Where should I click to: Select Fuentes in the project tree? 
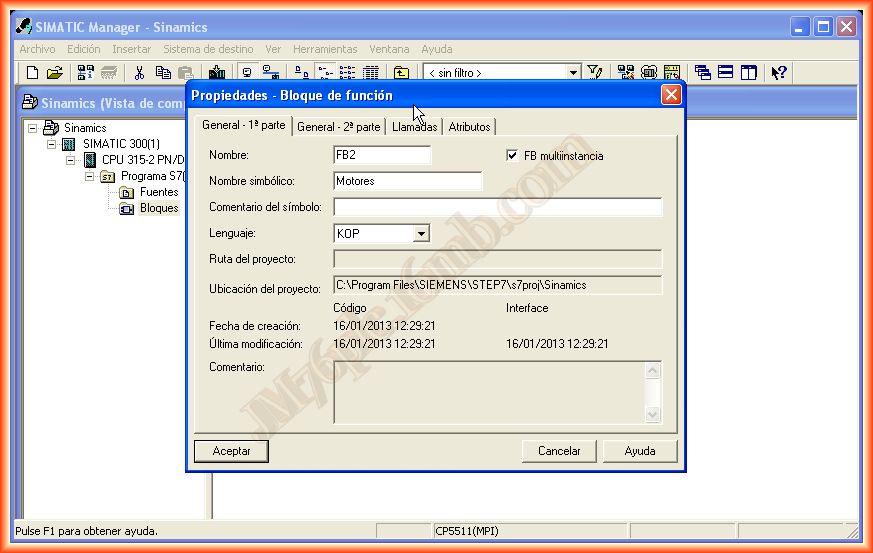pyautogui.click(x=158, y=192)
